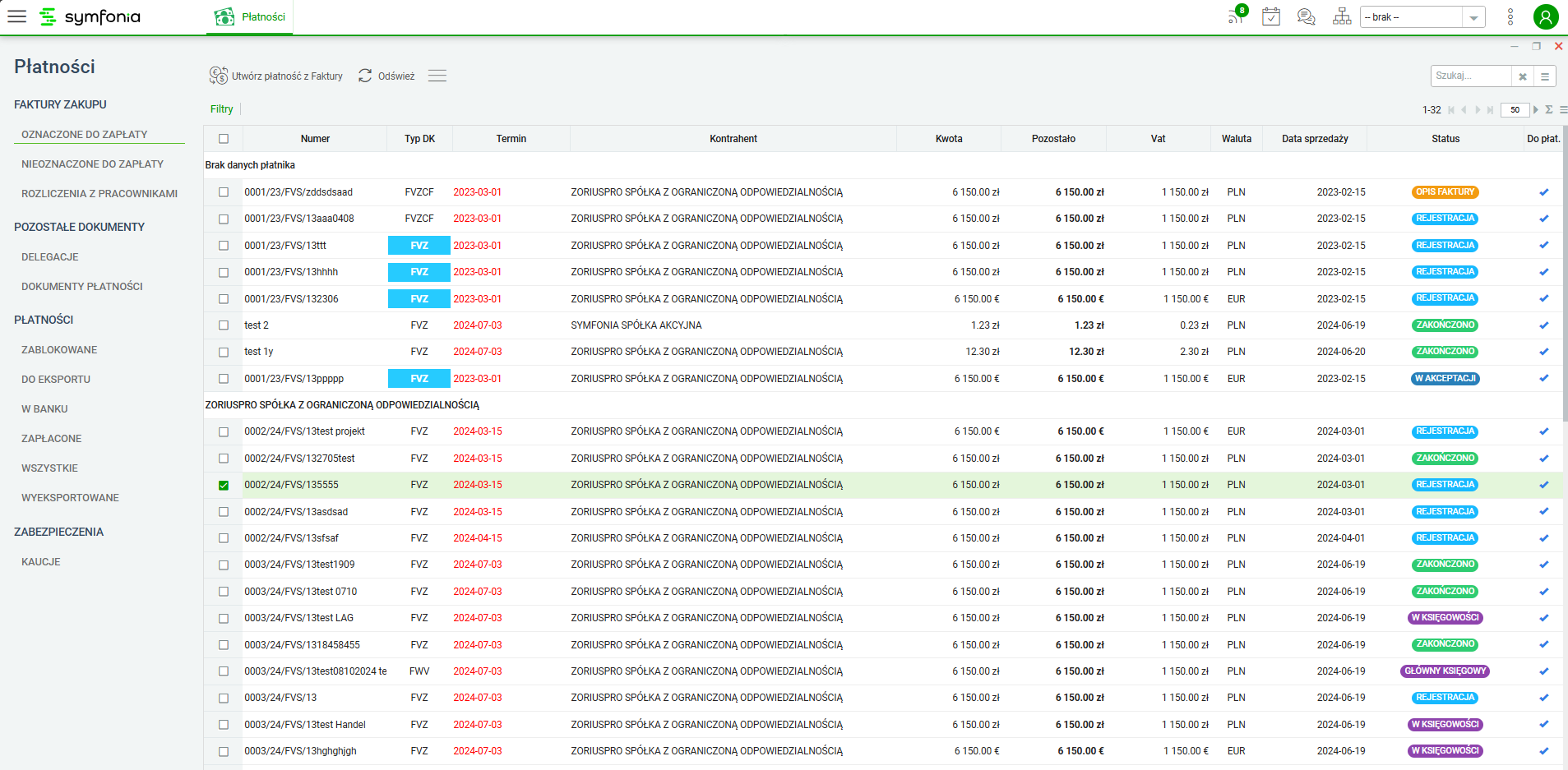
Task: Switch to the Płatności tab
Action: 250,16
